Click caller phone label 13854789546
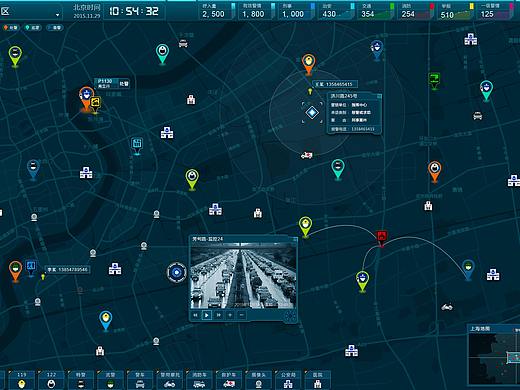The width and height of the screenshot is (520, 390). (68, 269)
